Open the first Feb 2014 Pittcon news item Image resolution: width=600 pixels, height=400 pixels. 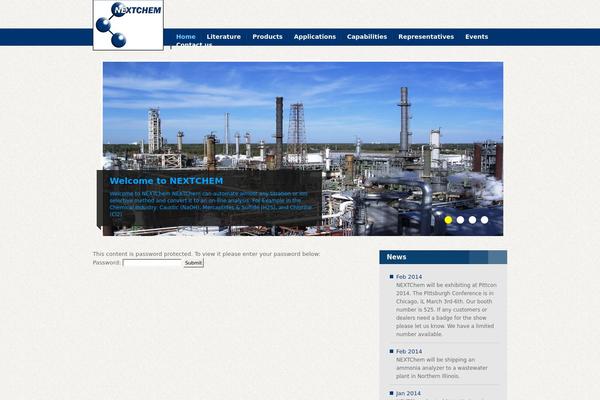409,276
